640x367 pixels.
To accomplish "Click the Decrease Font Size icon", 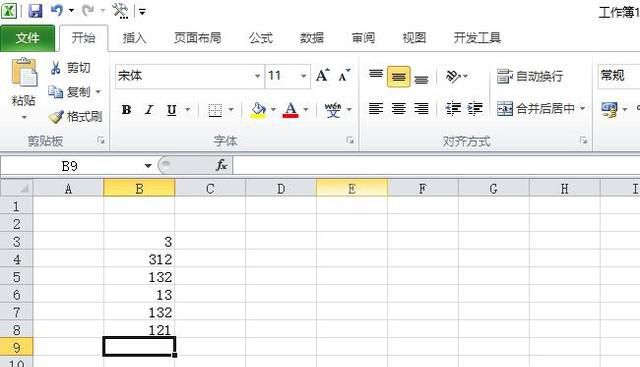I will click(x=344, y=75).
